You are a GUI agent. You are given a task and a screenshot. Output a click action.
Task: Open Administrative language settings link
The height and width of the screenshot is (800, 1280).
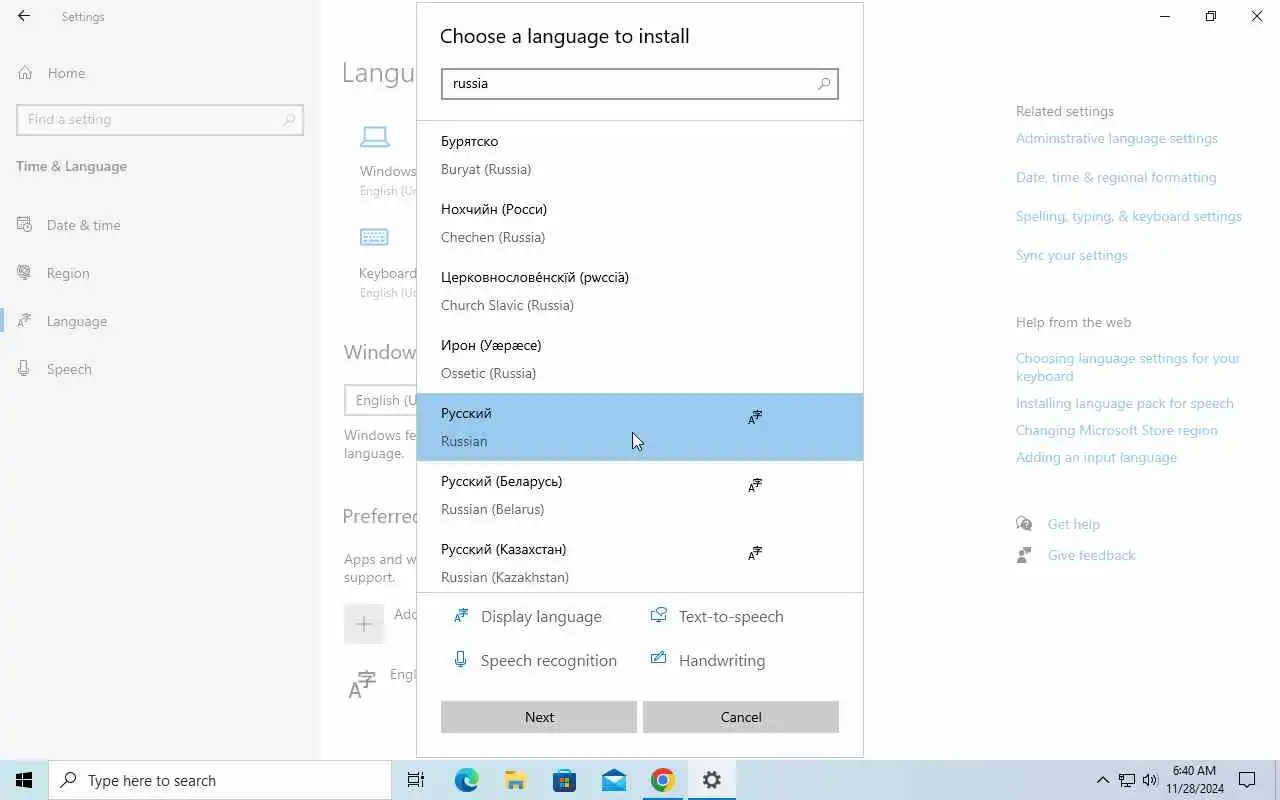[1116, 138]
